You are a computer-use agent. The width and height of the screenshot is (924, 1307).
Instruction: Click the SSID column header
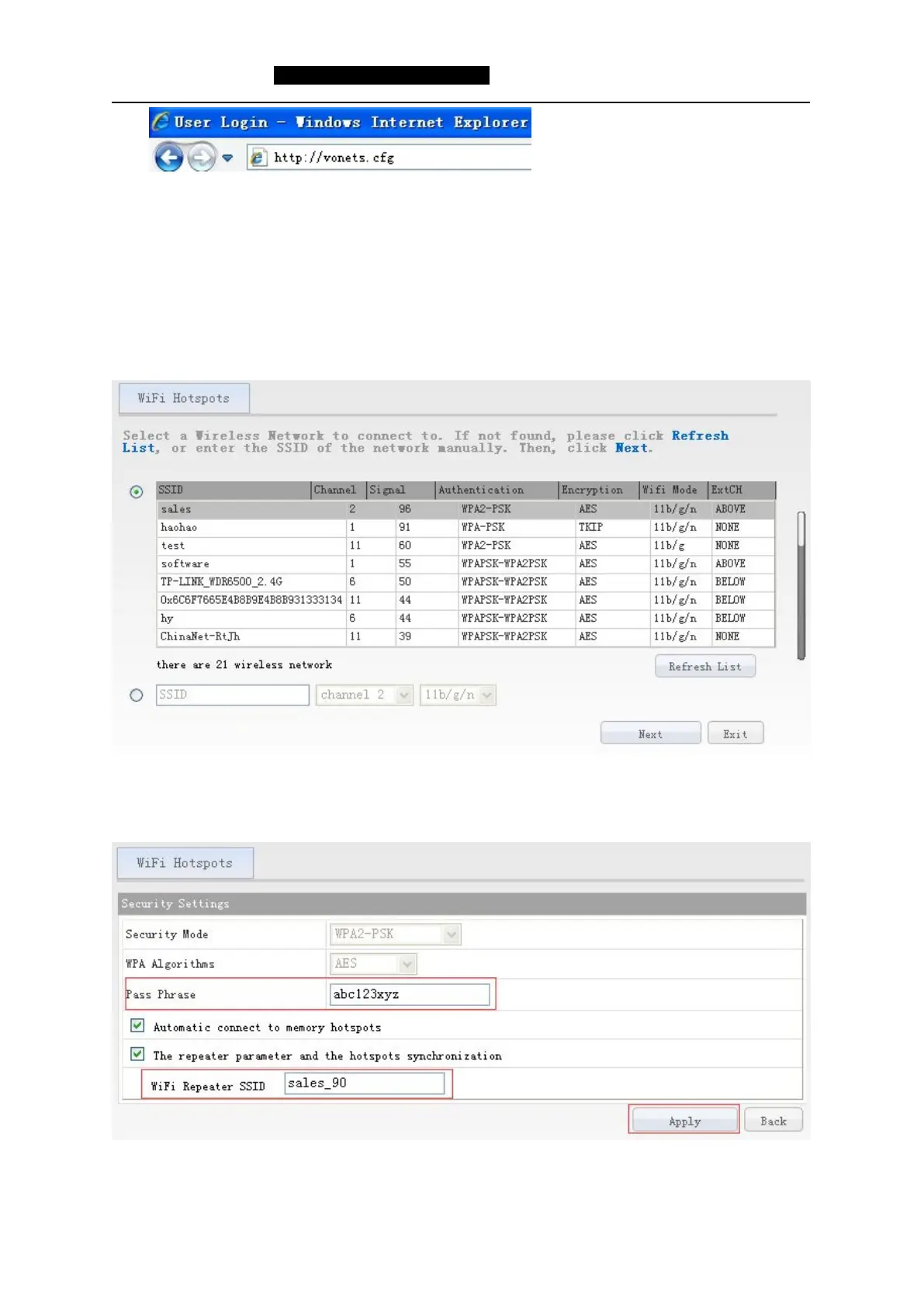pos(234,490)
